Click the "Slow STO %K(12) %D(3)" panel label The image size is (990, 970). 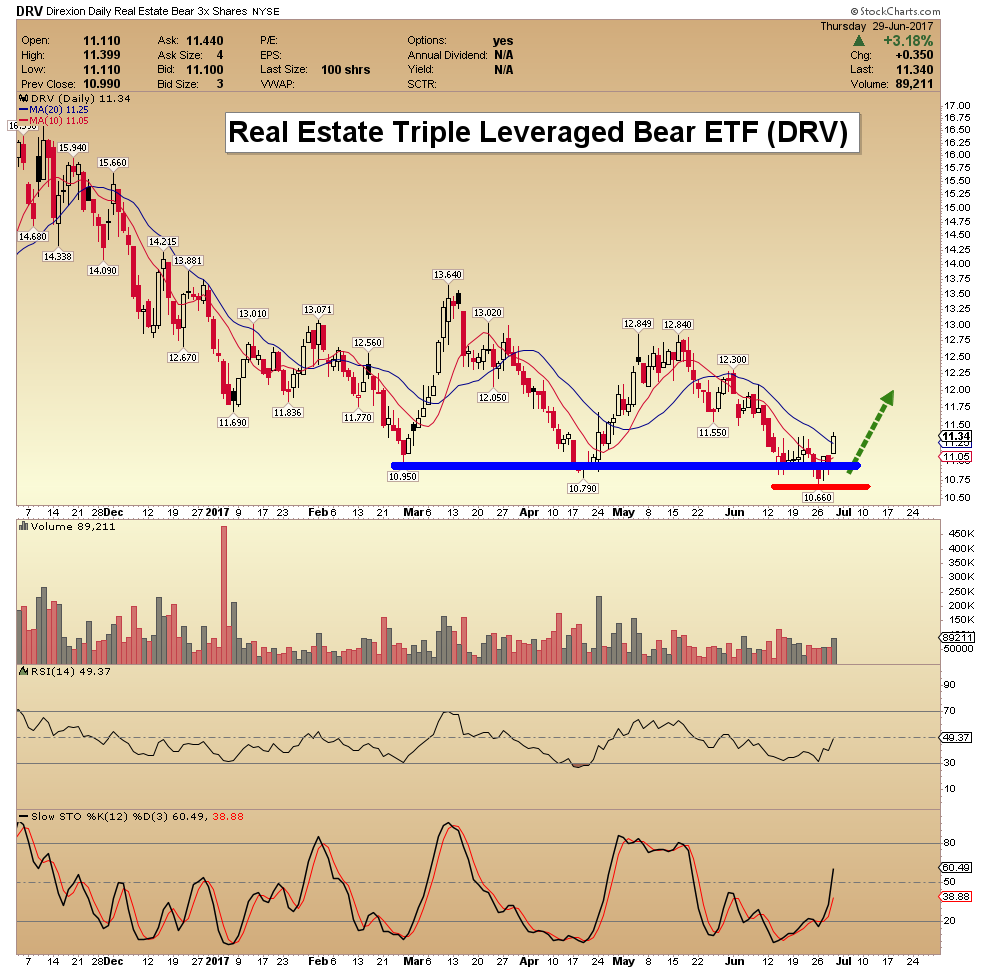tap(99, 817)
